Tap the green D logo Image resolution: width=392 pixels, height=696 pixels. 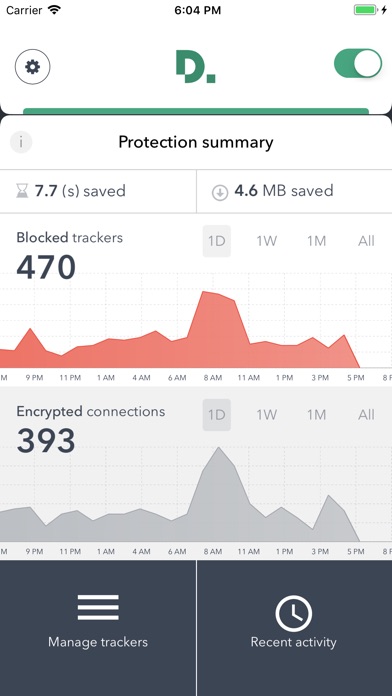tap(195, 67)
